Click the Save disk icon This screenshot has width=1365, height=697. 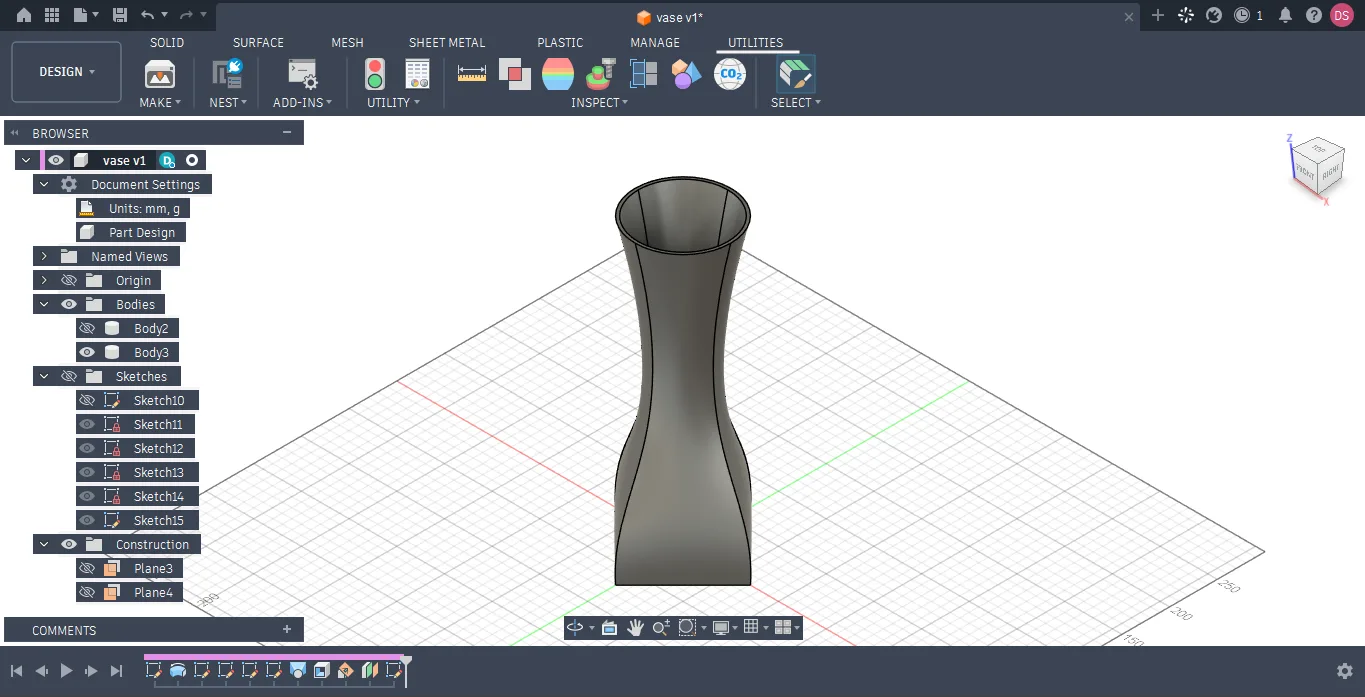click(x=120, y=15)
